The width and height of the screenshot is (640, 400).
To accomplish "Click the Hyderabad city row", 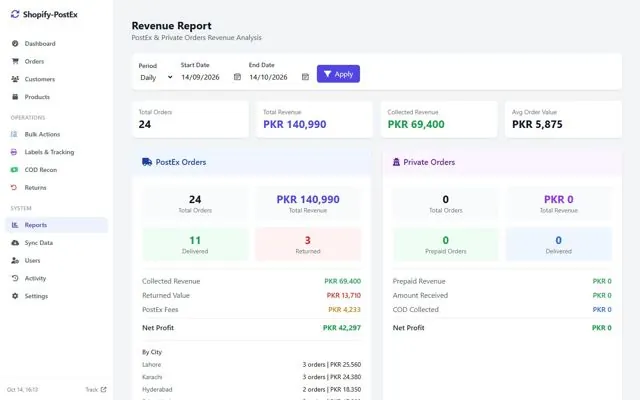I will coord(251,389).
